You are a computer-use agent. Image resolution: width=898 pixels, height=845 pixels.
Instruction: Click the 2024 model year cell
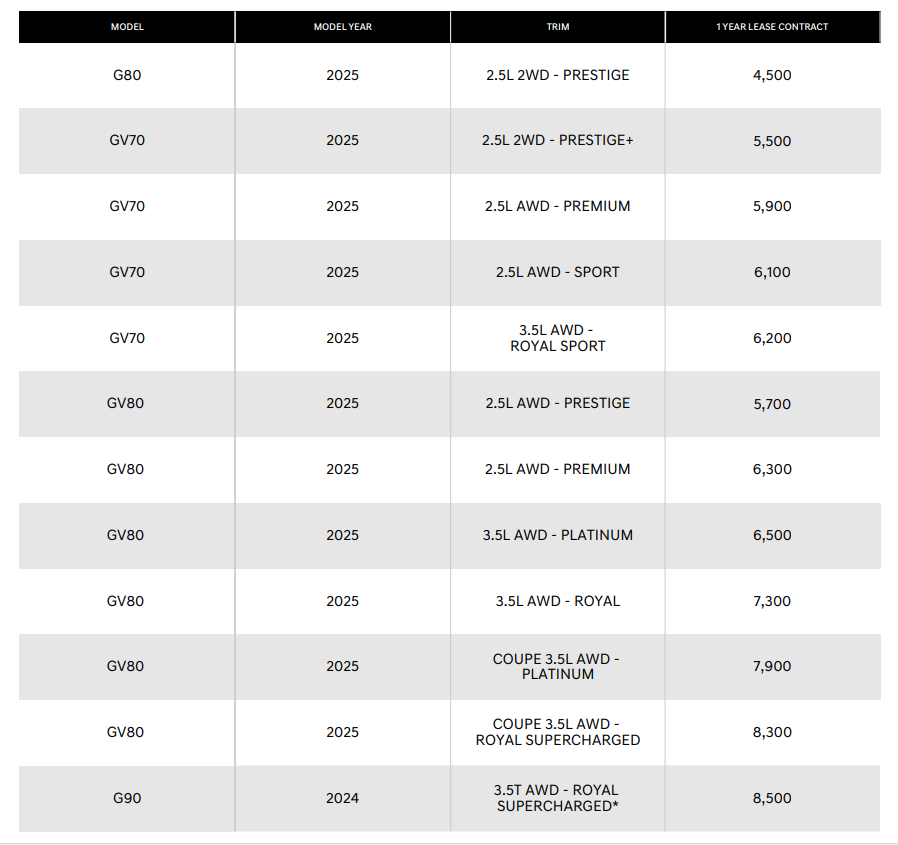[342, 798]
